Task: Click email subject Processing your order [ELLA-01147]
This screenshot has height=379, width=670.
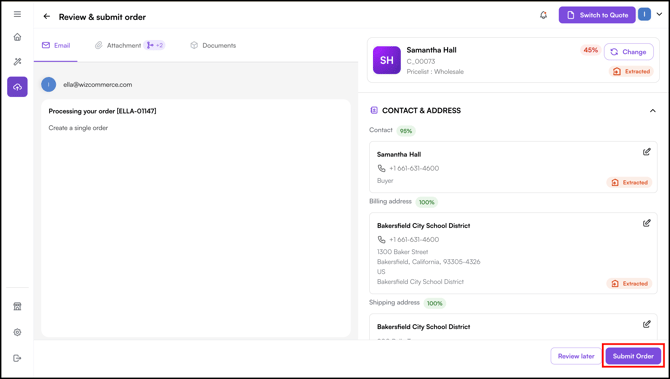Action: [x=103, y=111]
